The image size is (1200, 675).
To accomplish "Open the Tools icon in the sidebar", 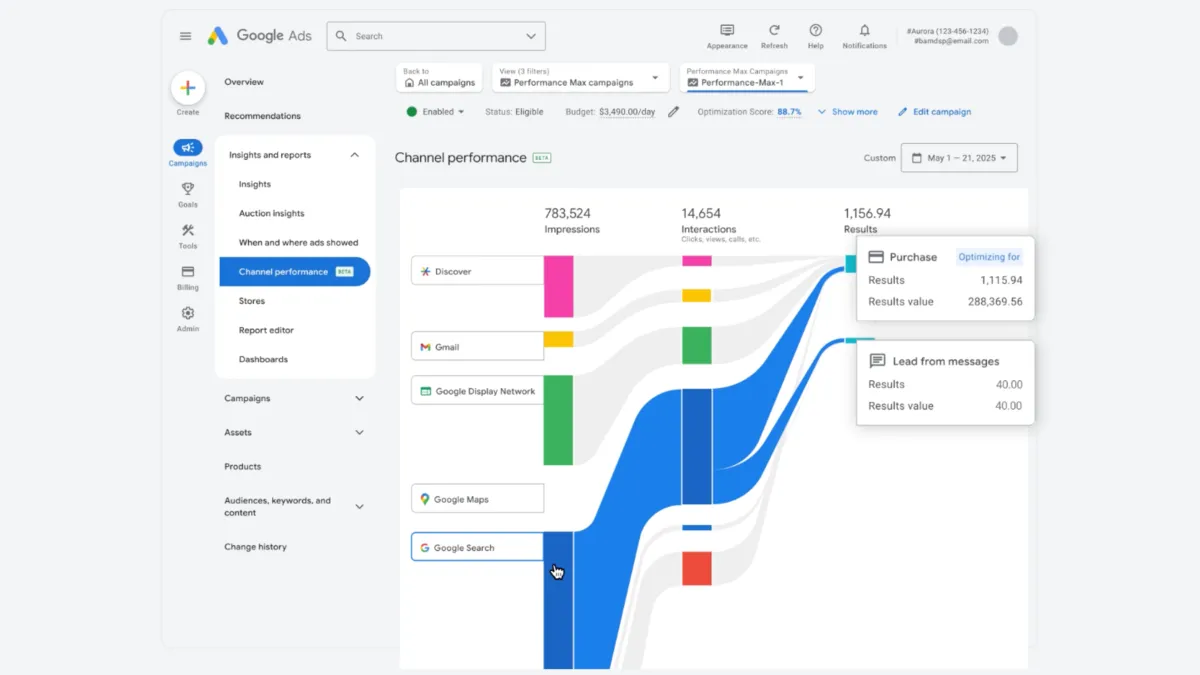I will (x=187, y=232).
